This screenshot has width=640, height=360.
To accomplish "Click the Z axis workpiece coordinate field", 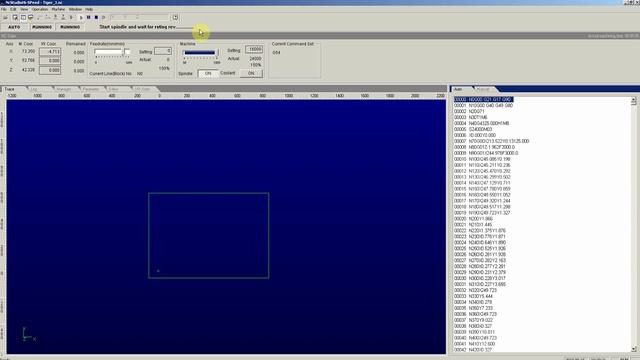I will pyautogui.click(x=50, y=70).
